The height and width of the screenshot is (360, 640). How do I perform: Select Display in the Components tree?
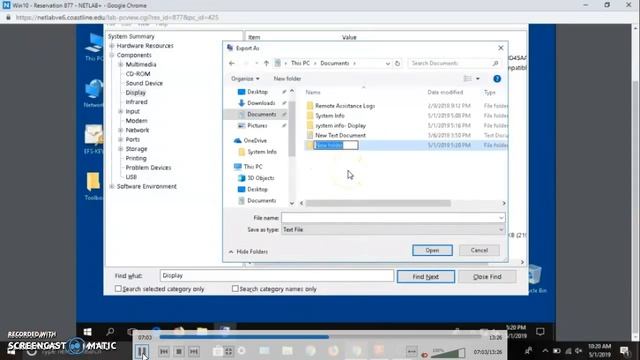(136, 93)
